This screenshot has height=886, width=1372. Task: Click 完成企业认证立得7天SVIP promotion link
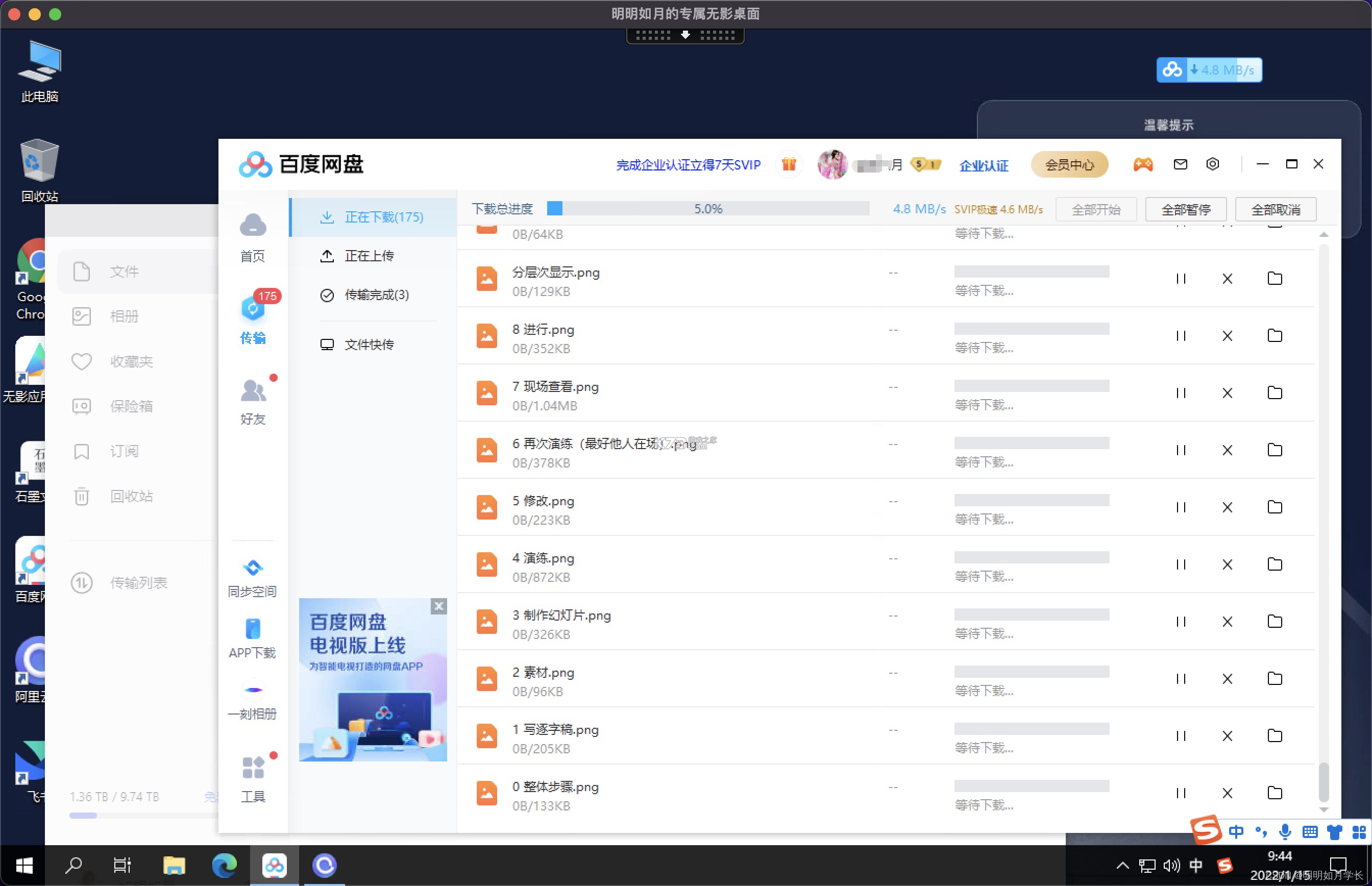pyautogui.click(x=688, y=165)
